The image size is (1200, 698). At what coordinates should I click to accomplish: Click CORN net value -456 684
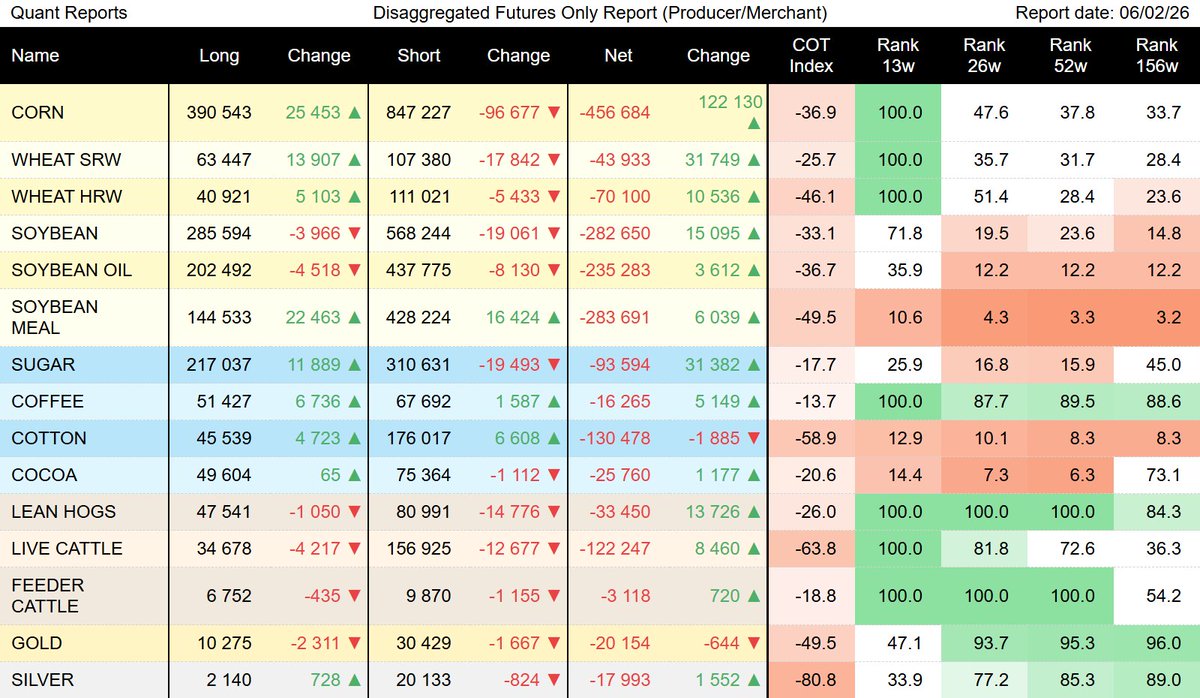click(615, 113)
